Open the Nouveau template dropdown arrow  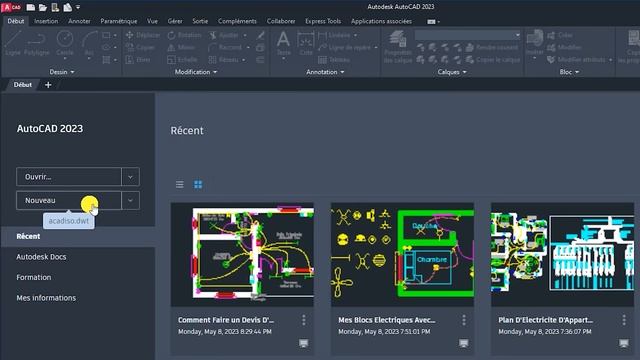[x=130, y=200]
